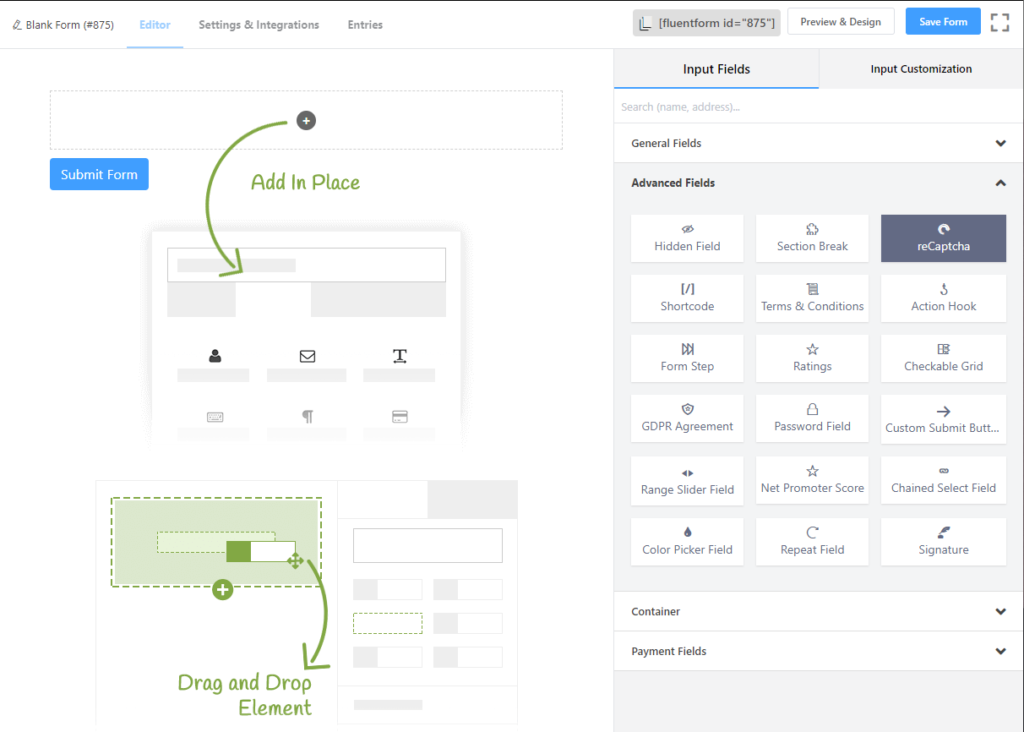The width and height of the screenshot is (1024, 732).
Task: Copy the fluentform shortcode
Action: point(706,23)
